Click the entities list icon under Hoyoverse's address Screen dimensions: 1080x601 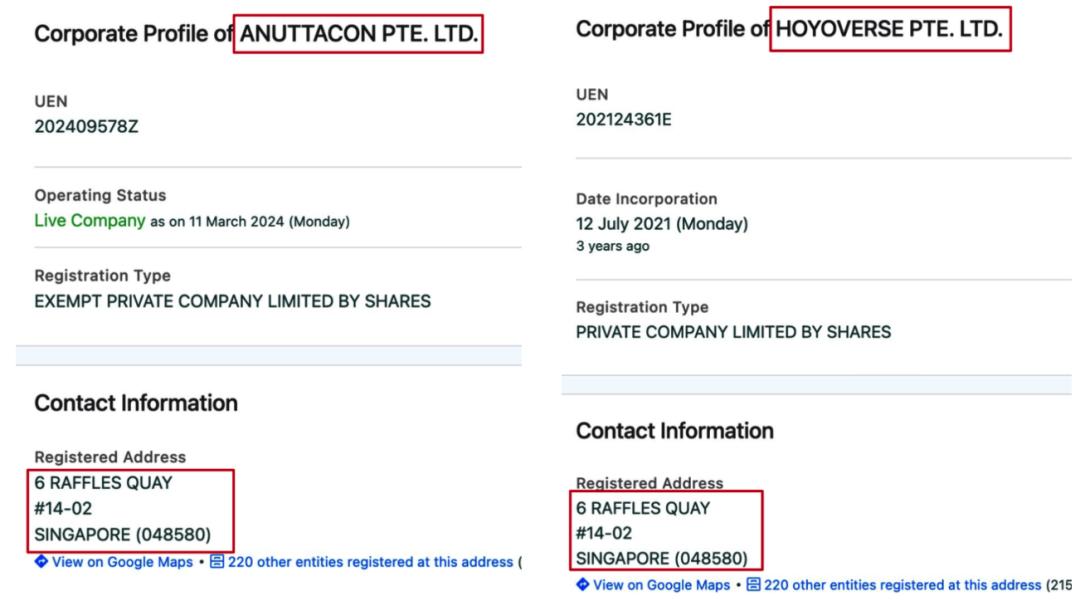pos(758,585)
